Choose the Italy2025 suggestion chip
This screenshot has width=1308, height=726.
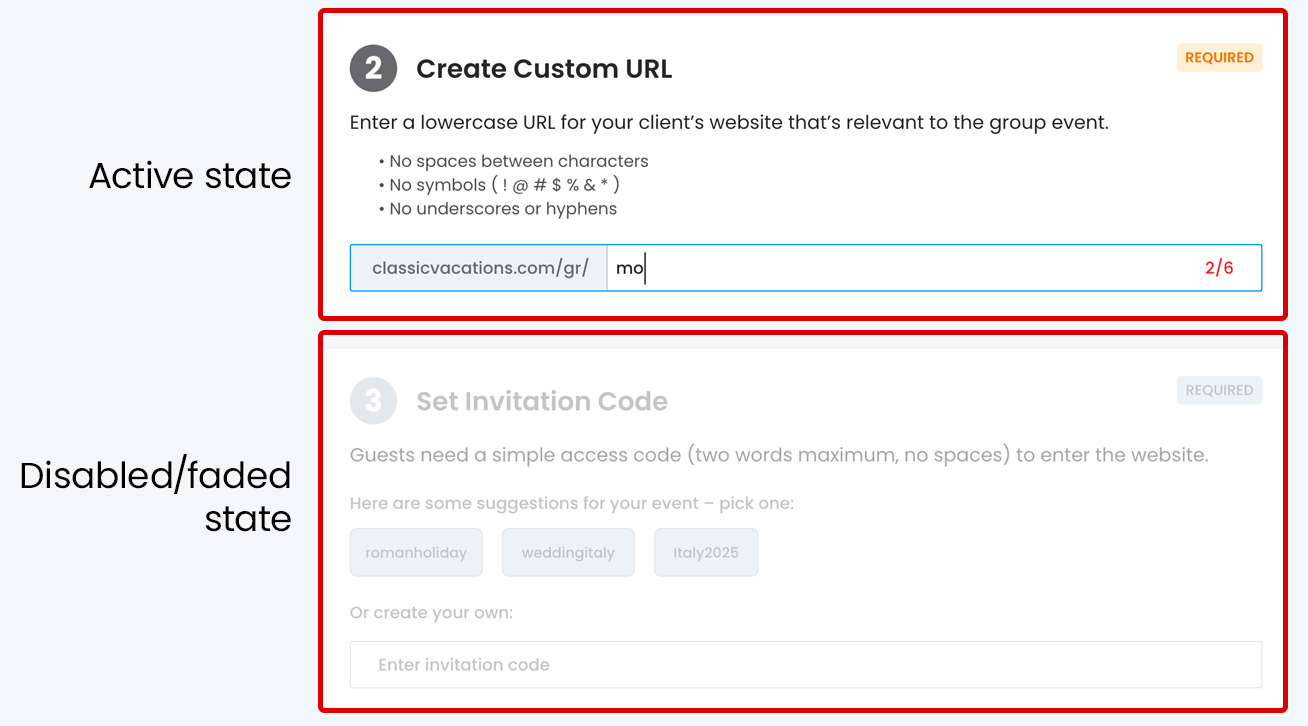706,552
